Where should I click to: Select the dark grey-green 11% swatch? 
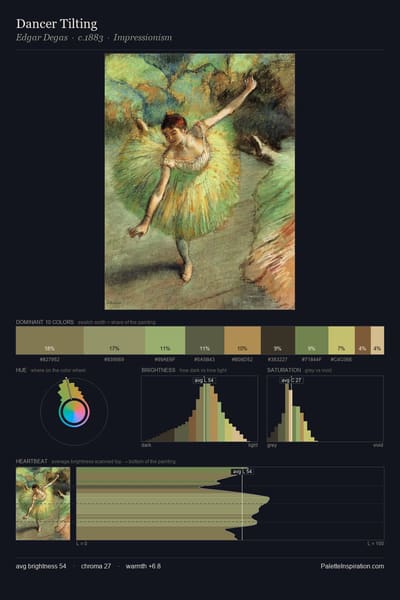click(x=205, y=340)
